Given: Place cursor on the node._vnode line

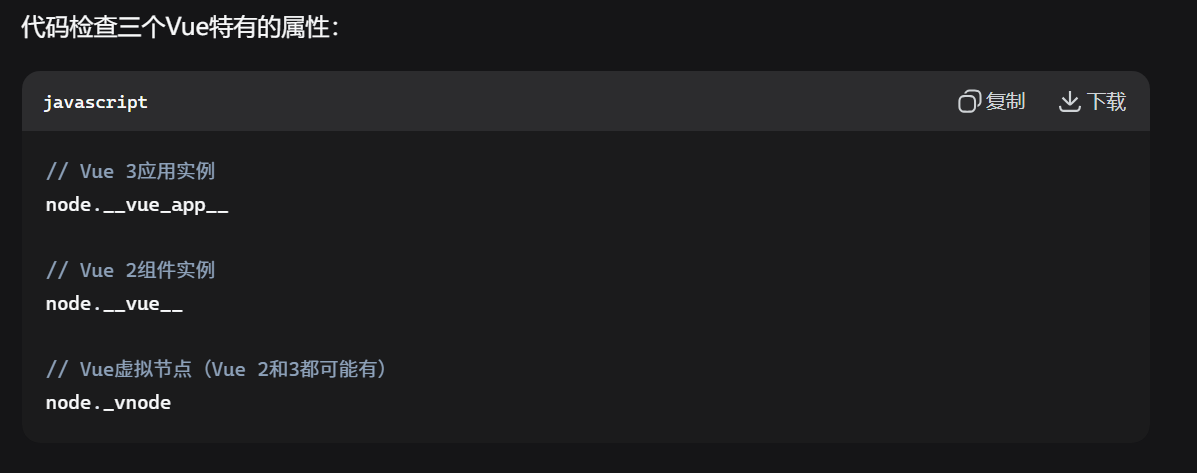Looking at the screenshot, I should [108, 403].
